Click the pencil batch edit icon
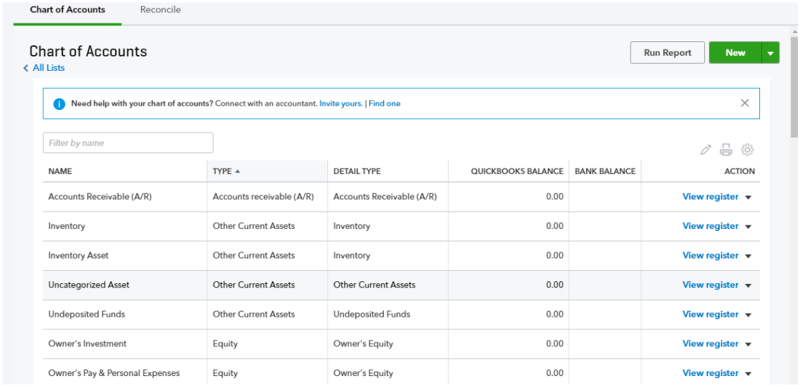 pyautogui.click(x=706, y=150)
